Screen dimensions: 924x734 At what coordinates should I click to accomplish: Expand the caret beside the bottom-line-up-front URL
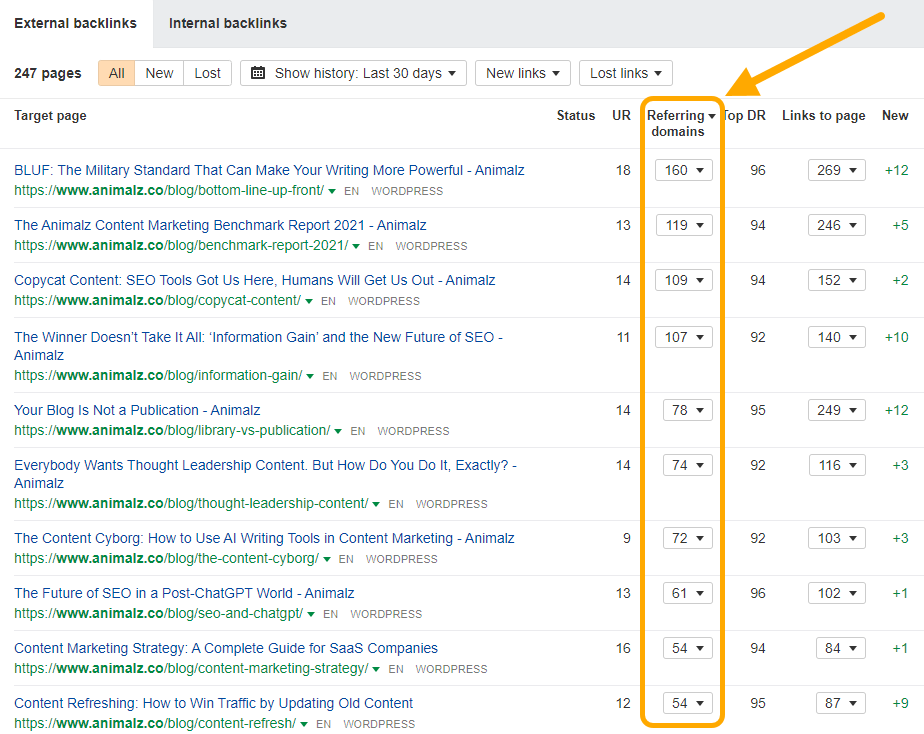pyautogui.click(x=330, y=190)
